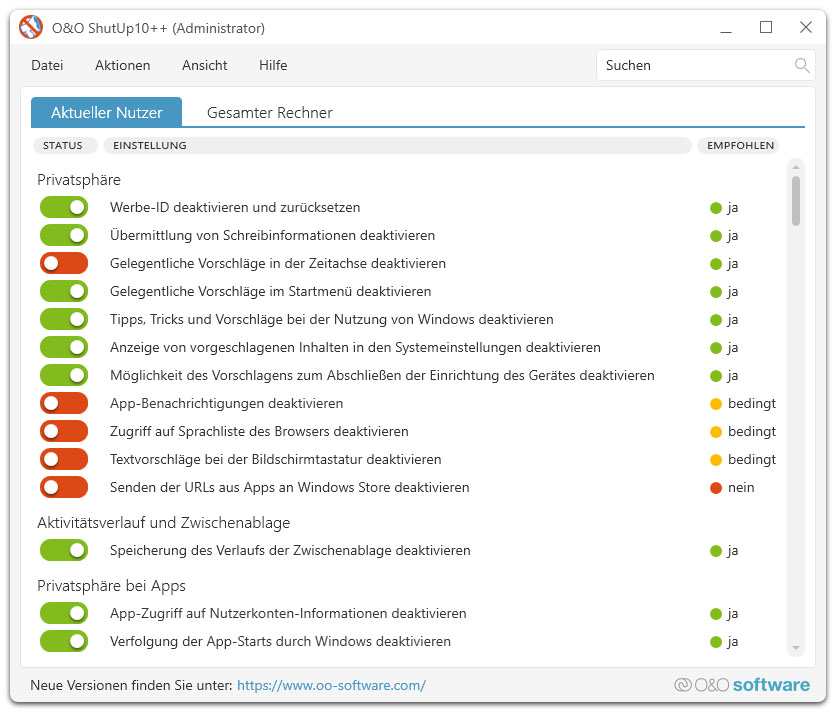Toggle App-Zugriff auf Nutzerkonten-Informationen switch
The width and height of the screenshot is (836, 712).
tap(64, 613)
